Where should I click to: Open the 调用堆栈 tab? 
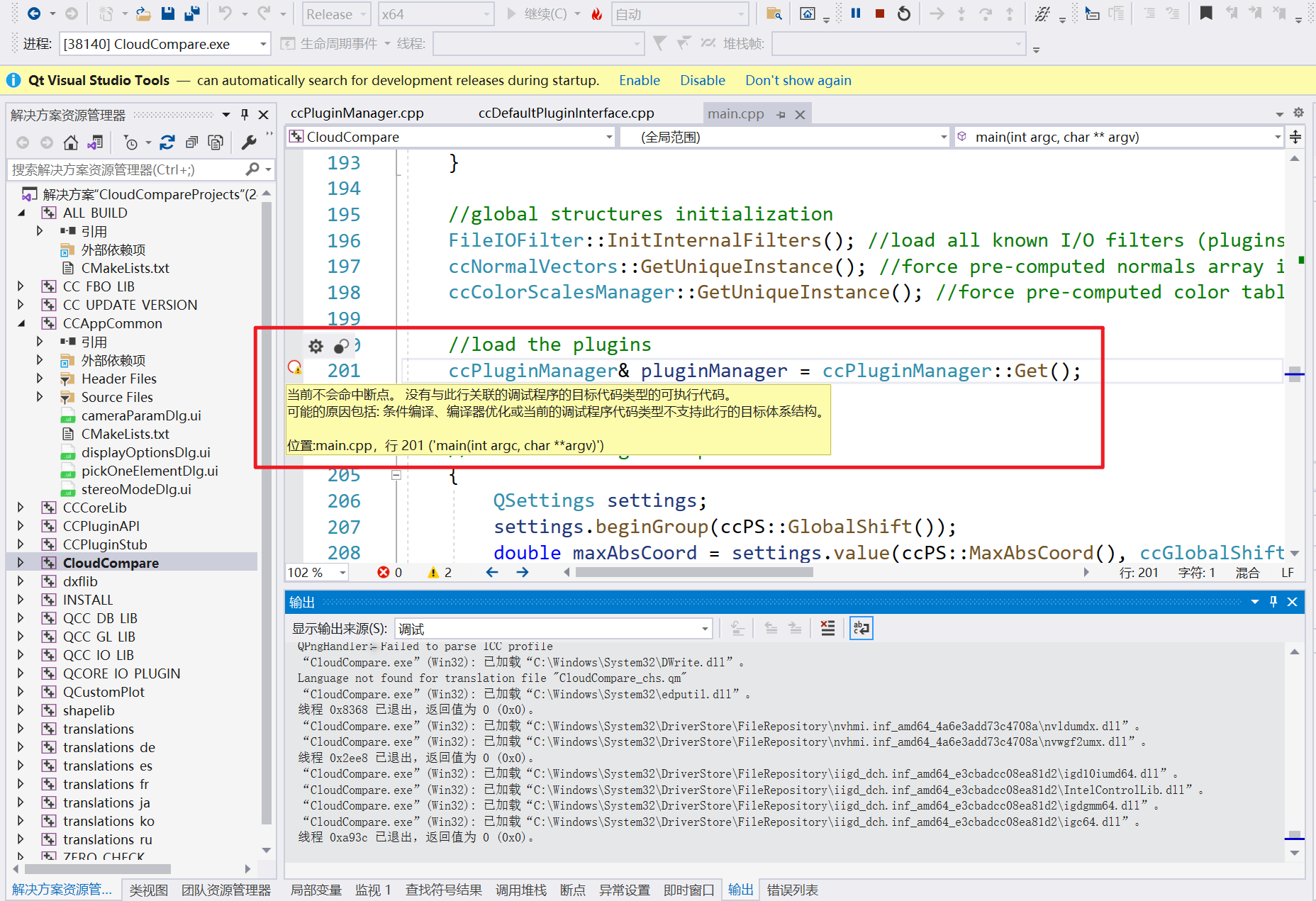coord(520,890)
